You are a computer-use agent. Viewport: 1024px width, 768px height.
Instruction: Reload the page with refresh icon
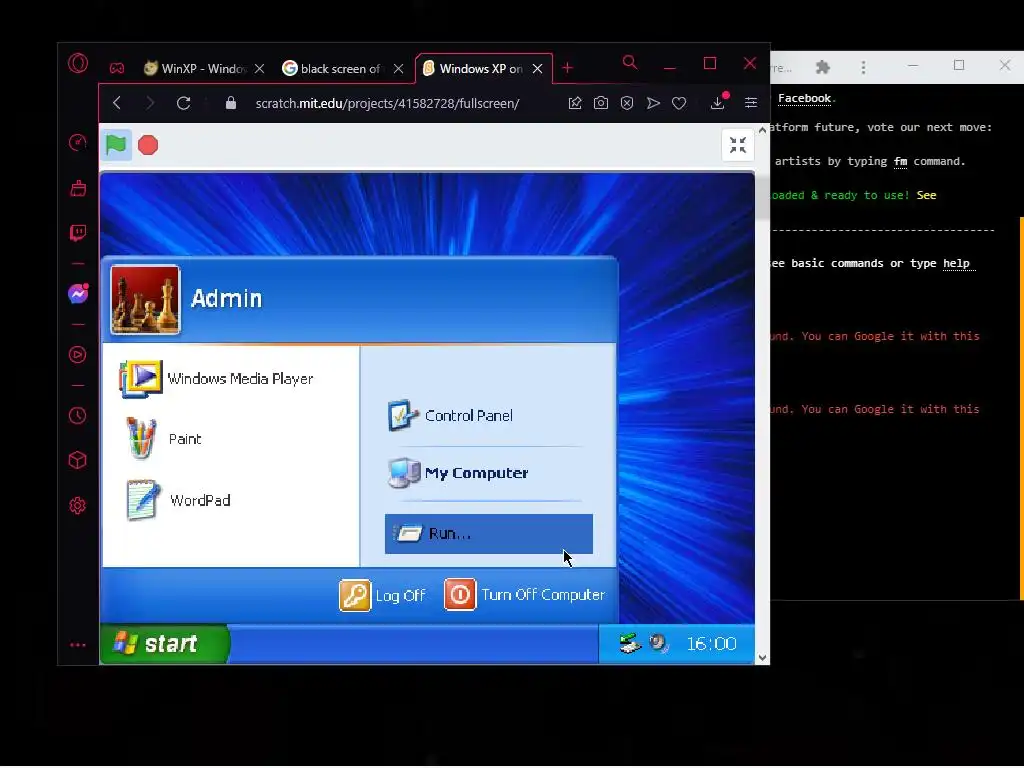pos(184,103)
